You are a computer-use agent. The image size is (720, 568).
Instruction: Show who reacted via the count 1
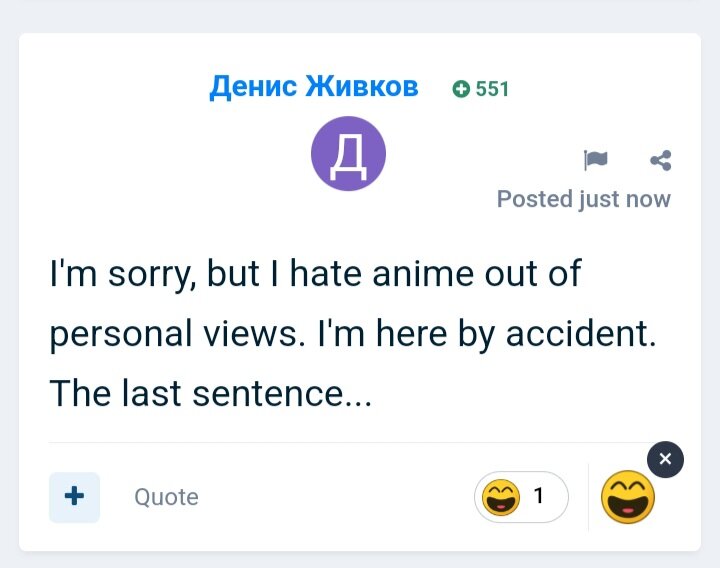point(539,496)
